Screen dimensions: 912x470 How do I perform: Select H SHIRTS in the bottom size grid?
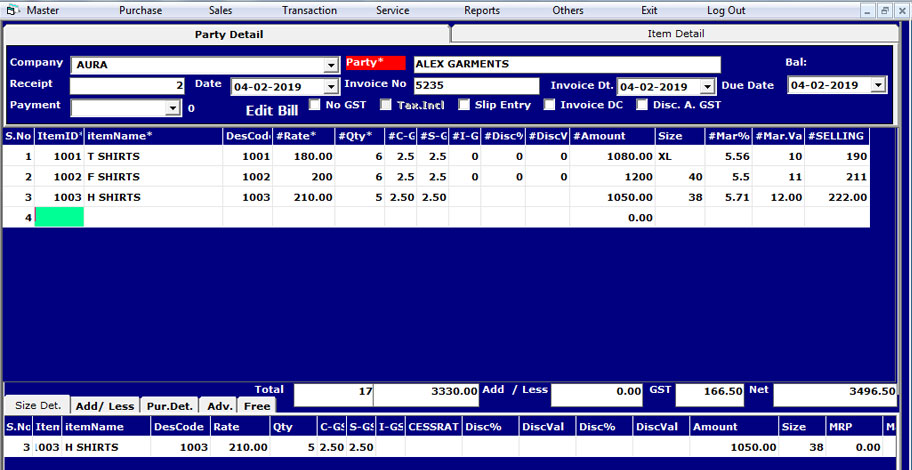point(106,447)
